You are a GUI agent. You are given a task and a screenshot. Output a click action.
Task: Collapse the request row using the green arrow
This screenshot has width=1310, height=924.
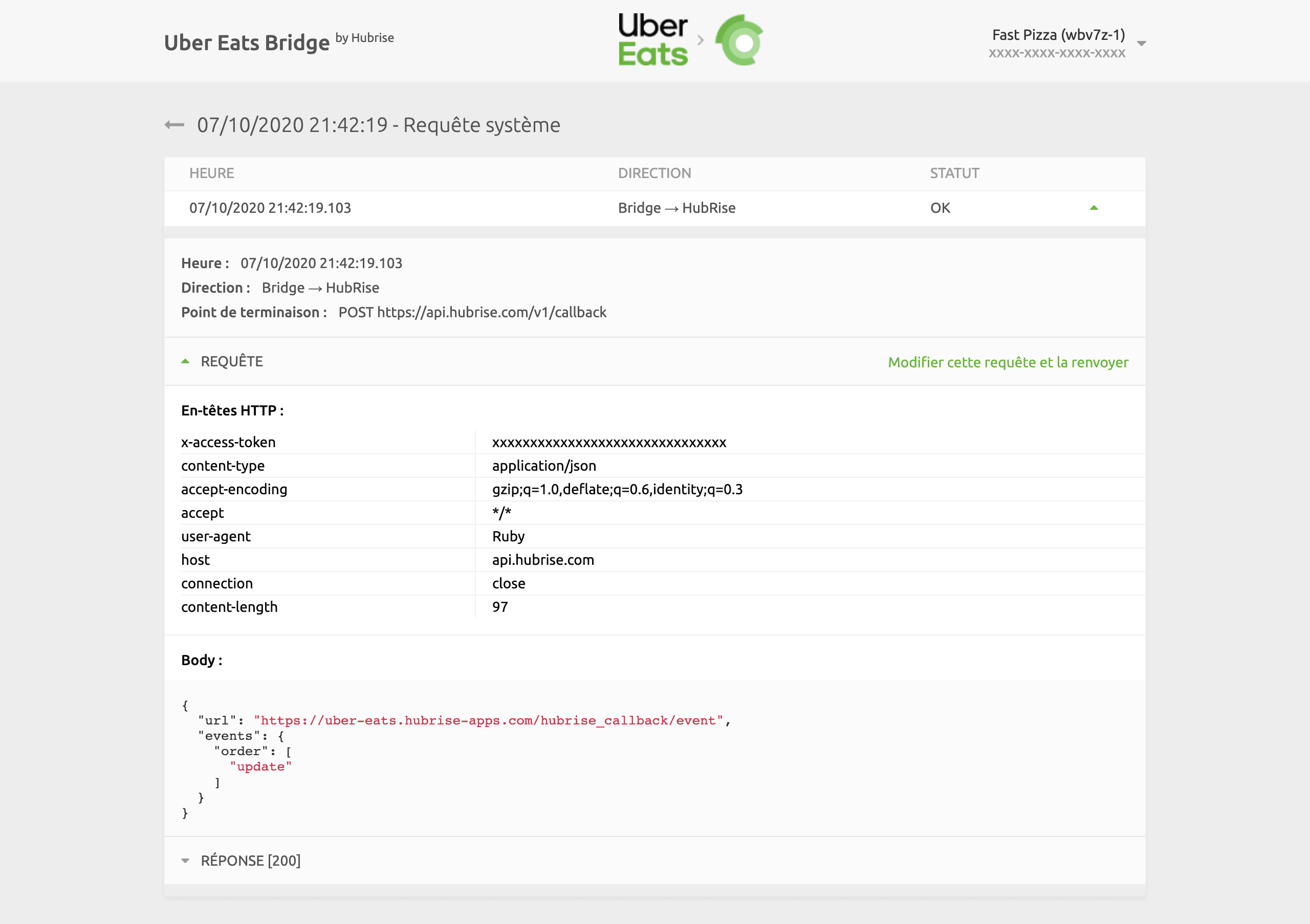click(x=1094, y=208)
